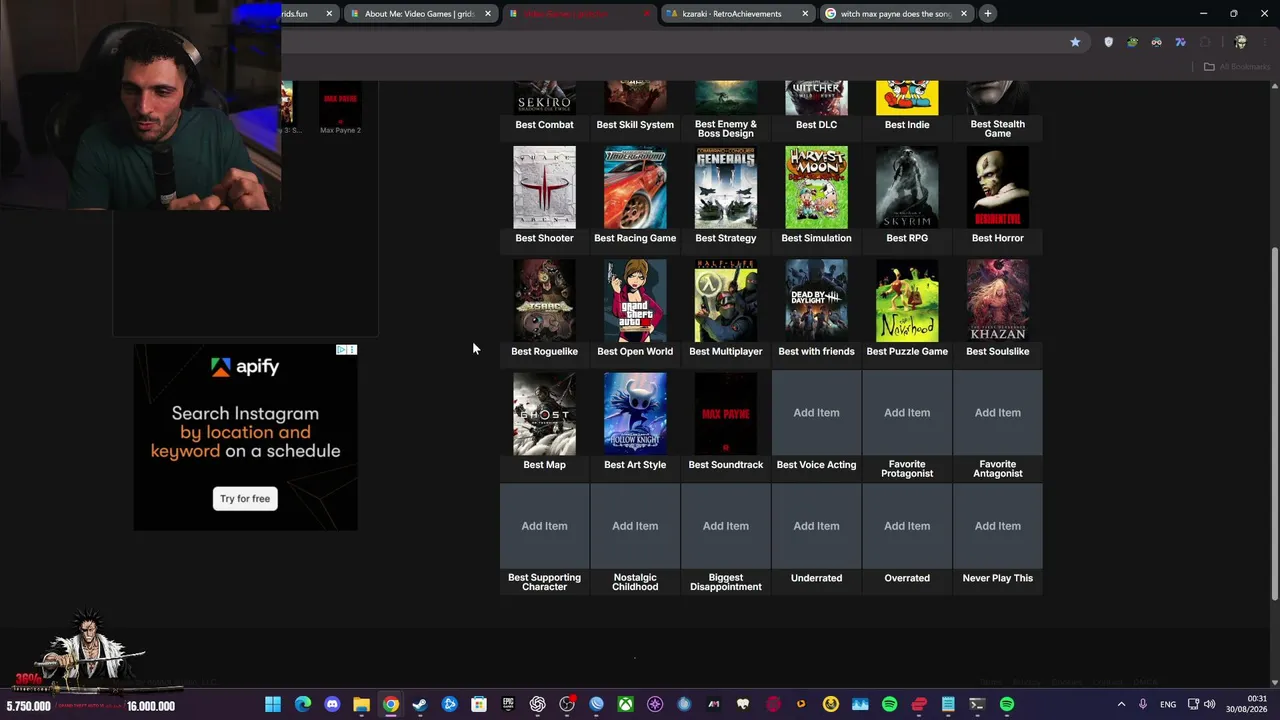1280x720 pixels.
Task: Open ChatGPT from the taskbar
Action: 538,705
